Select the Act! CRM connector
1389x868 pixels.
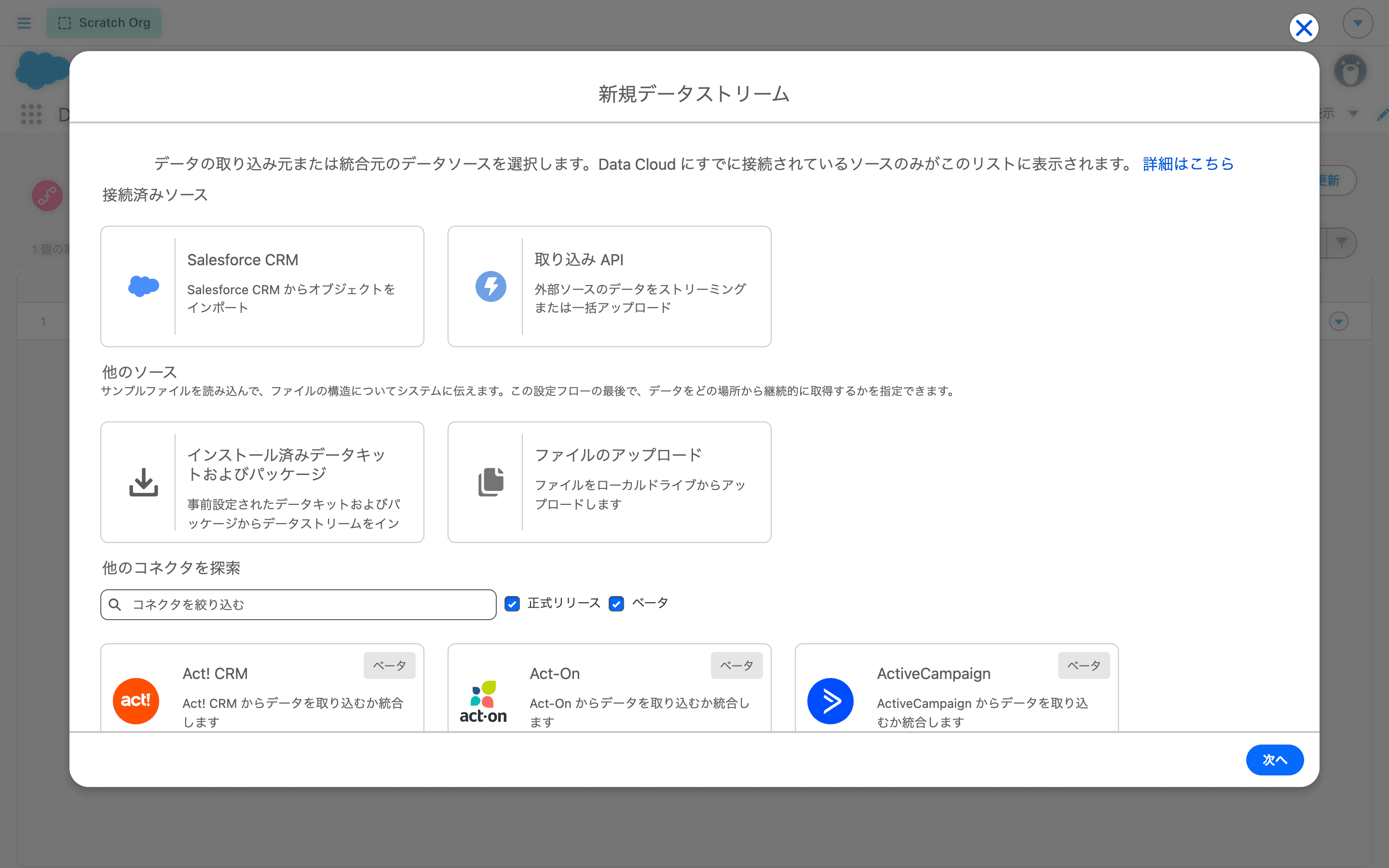point(262,688)
